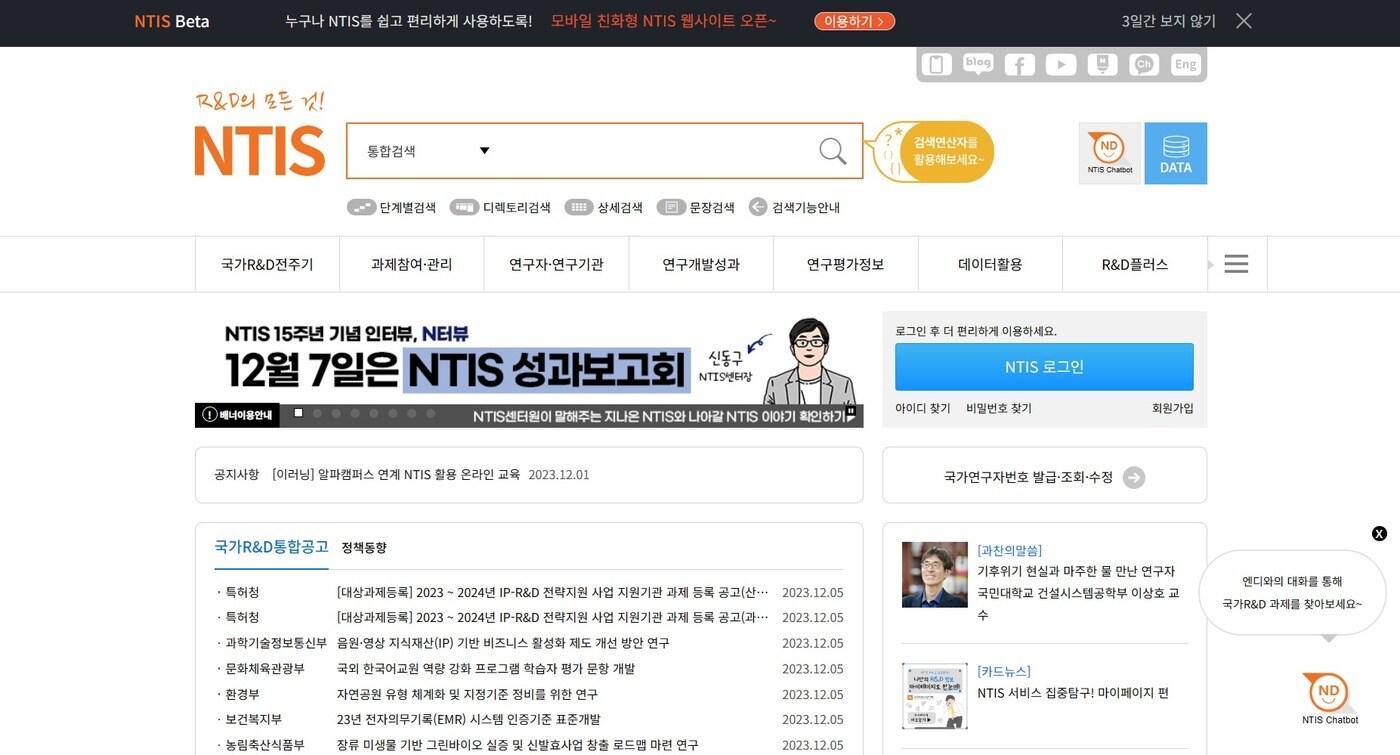1400x755 pixels.
Task: Click 회원가입 sign-up link
Action: pos(1172,408)
